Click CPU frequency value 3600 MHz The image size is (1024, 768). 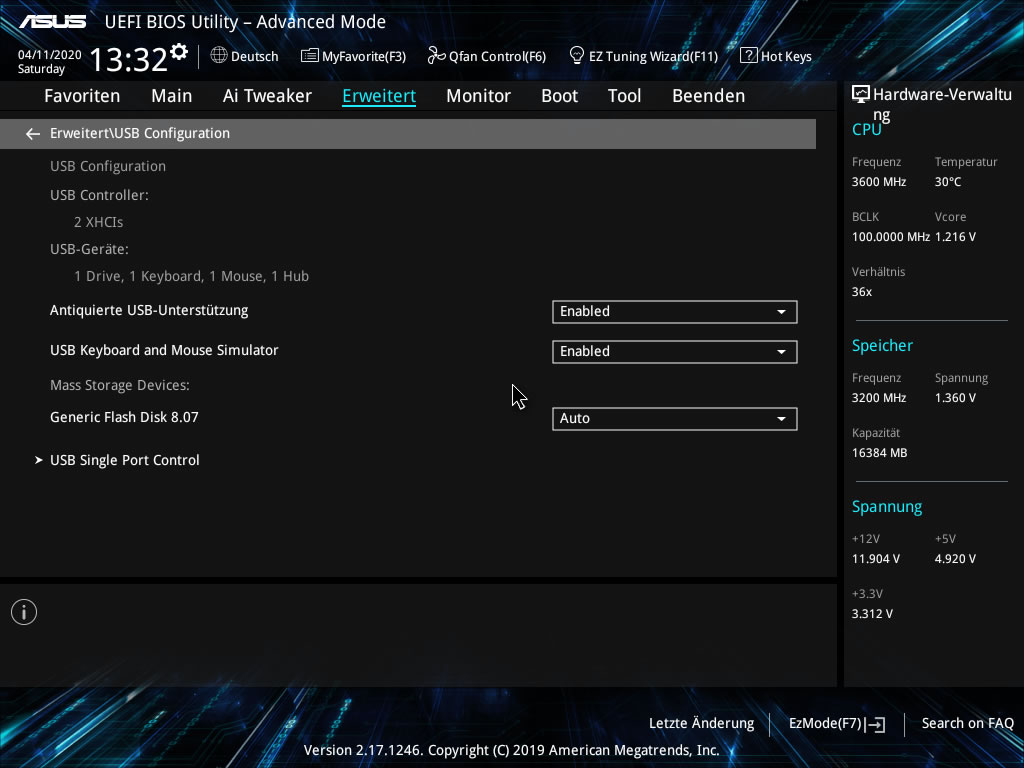click(879, 182)
